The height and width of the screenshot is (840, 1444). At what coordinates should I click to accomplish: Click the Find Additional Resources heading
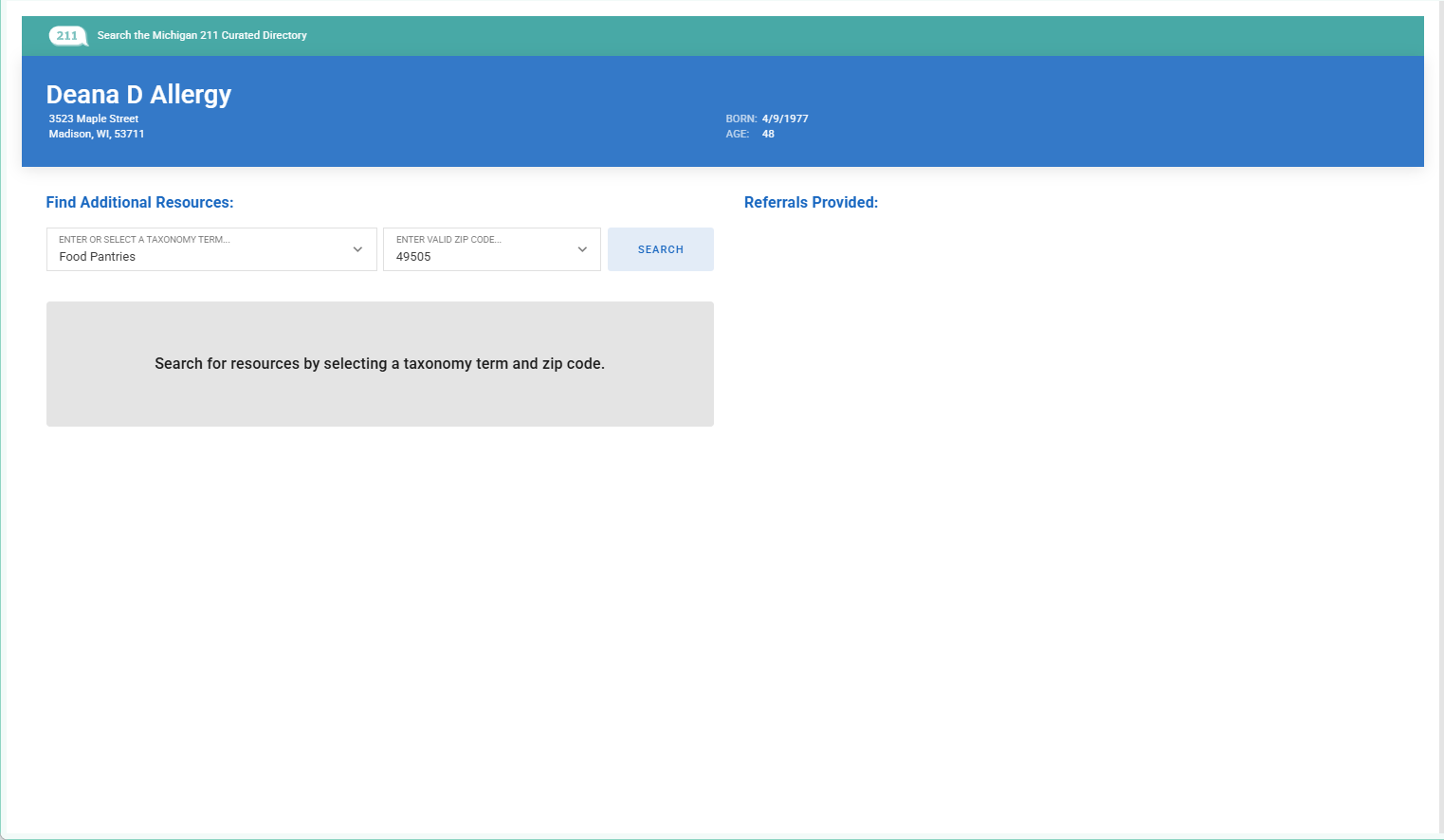(x=139, y=202)
